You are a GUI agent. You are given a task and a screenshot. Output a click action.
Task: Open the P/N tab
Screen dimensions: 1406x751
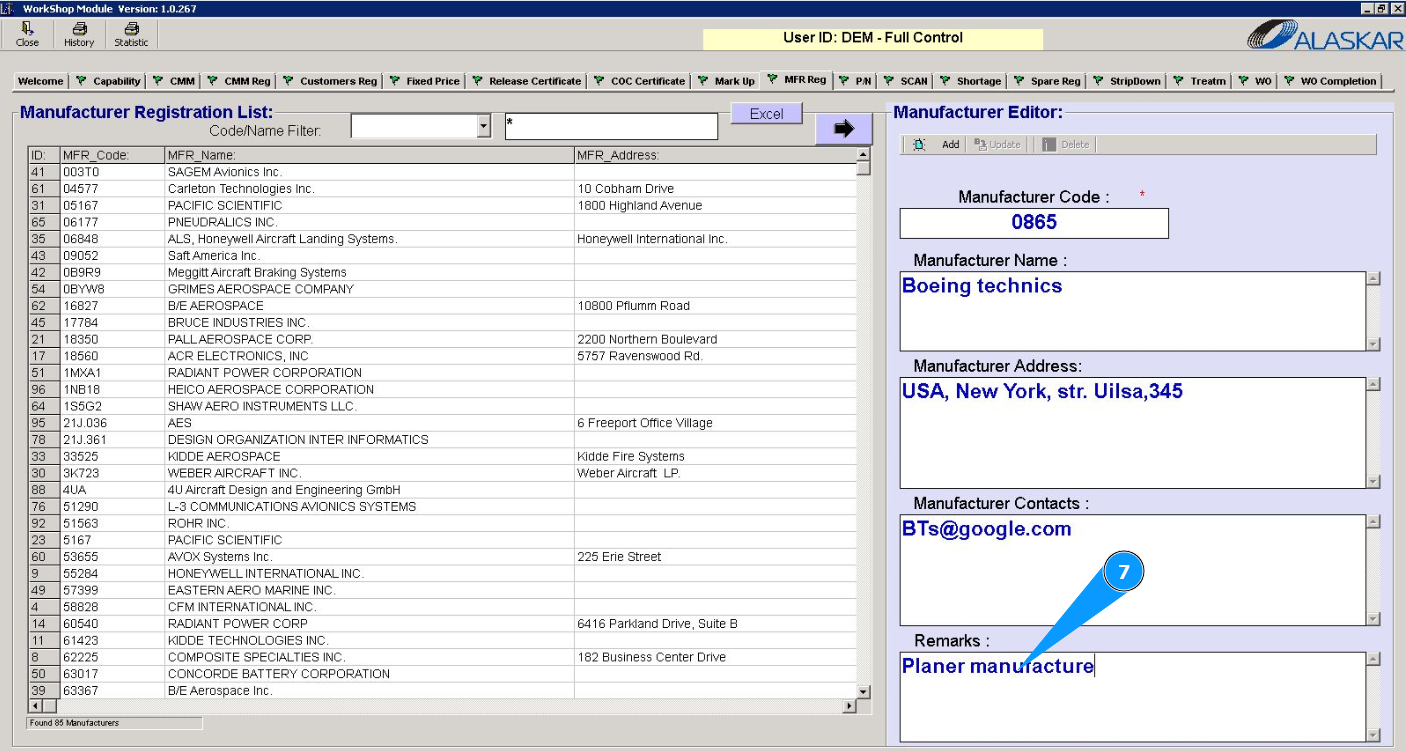click(855, 81)
